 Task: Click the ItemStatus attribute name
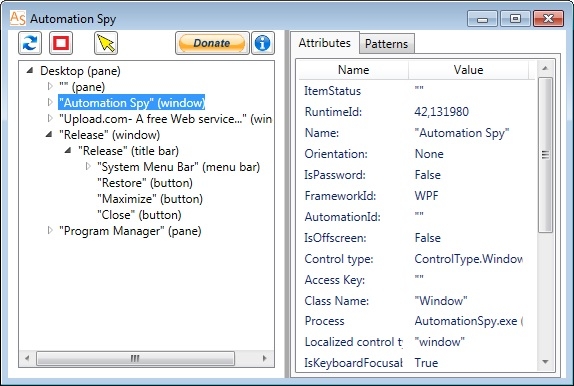[332, 91]
